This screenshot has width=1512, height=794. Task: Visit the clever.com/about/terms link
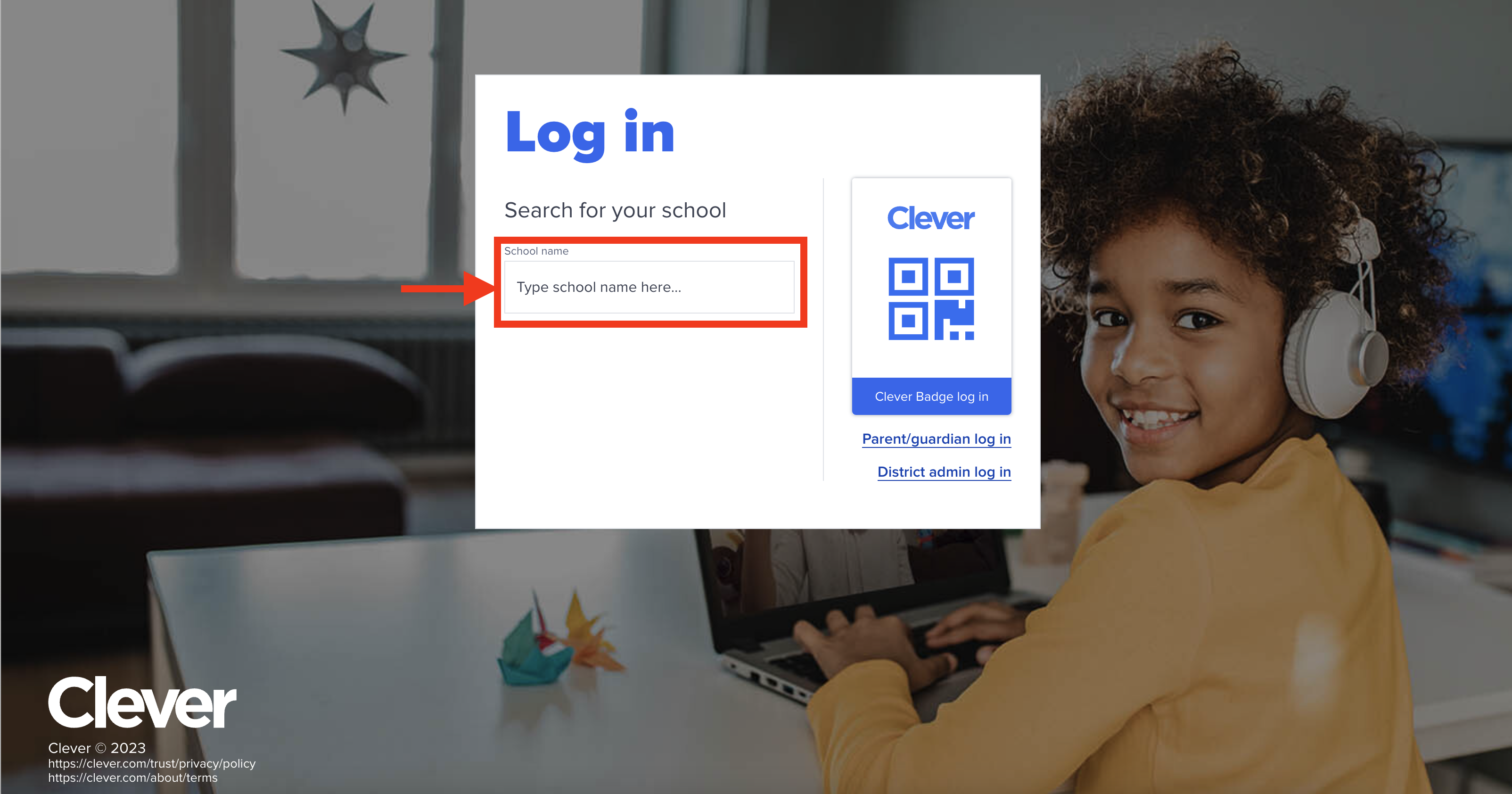[x=132, y=777]
